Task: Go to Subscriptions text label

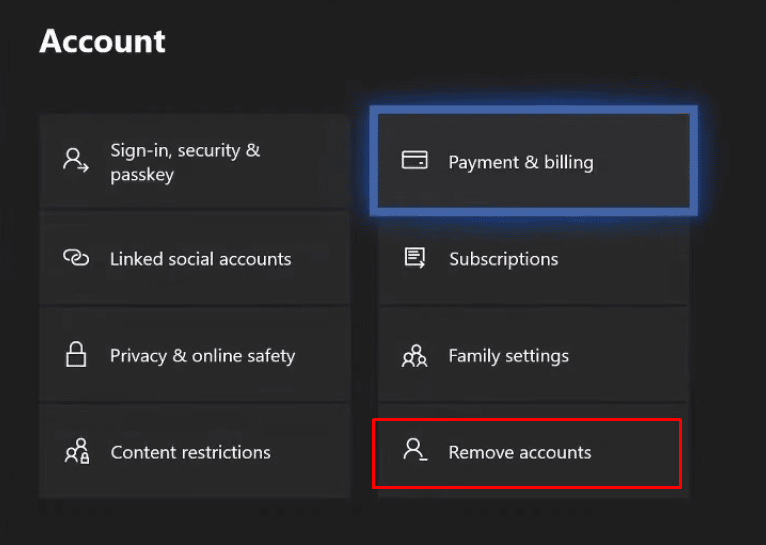Action: (503, 259)
